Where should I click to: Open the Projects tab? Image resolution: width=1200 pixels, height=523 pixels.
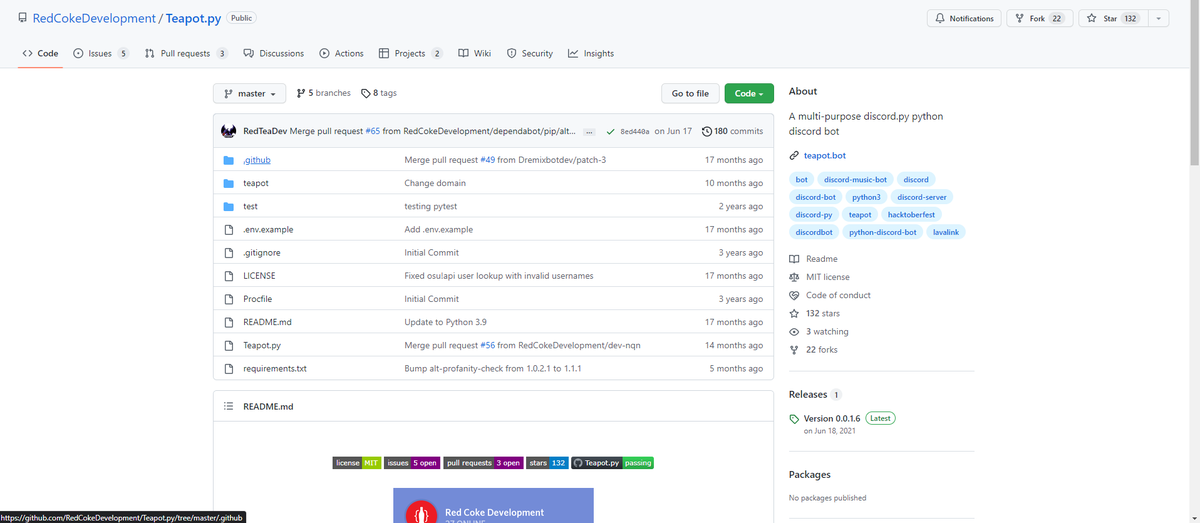click(x=411, y=53)
